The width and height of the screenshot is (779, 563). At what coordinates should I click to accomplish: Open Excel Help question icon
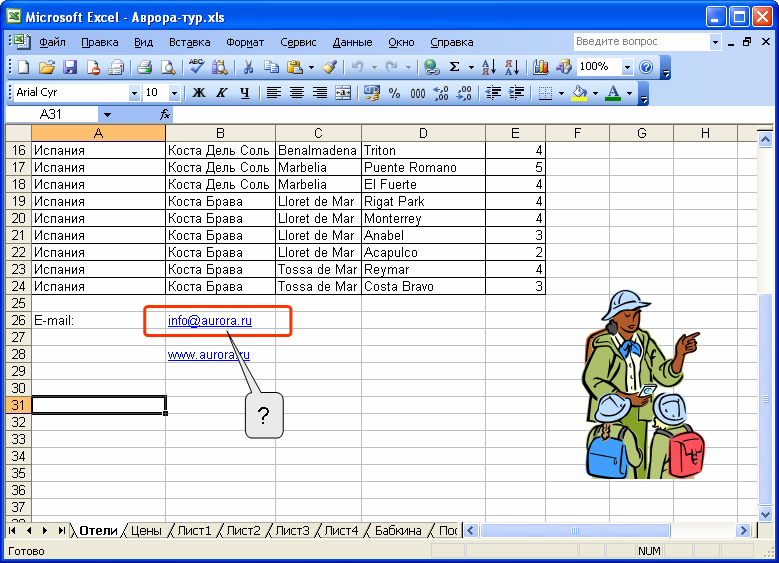click(x=646, y=67)
